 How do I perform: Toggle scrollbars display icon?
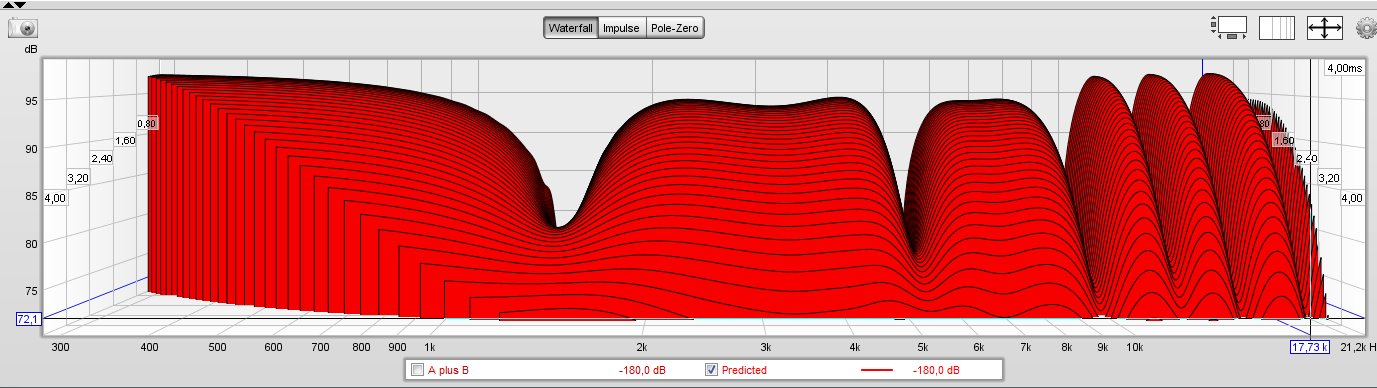1228,28
